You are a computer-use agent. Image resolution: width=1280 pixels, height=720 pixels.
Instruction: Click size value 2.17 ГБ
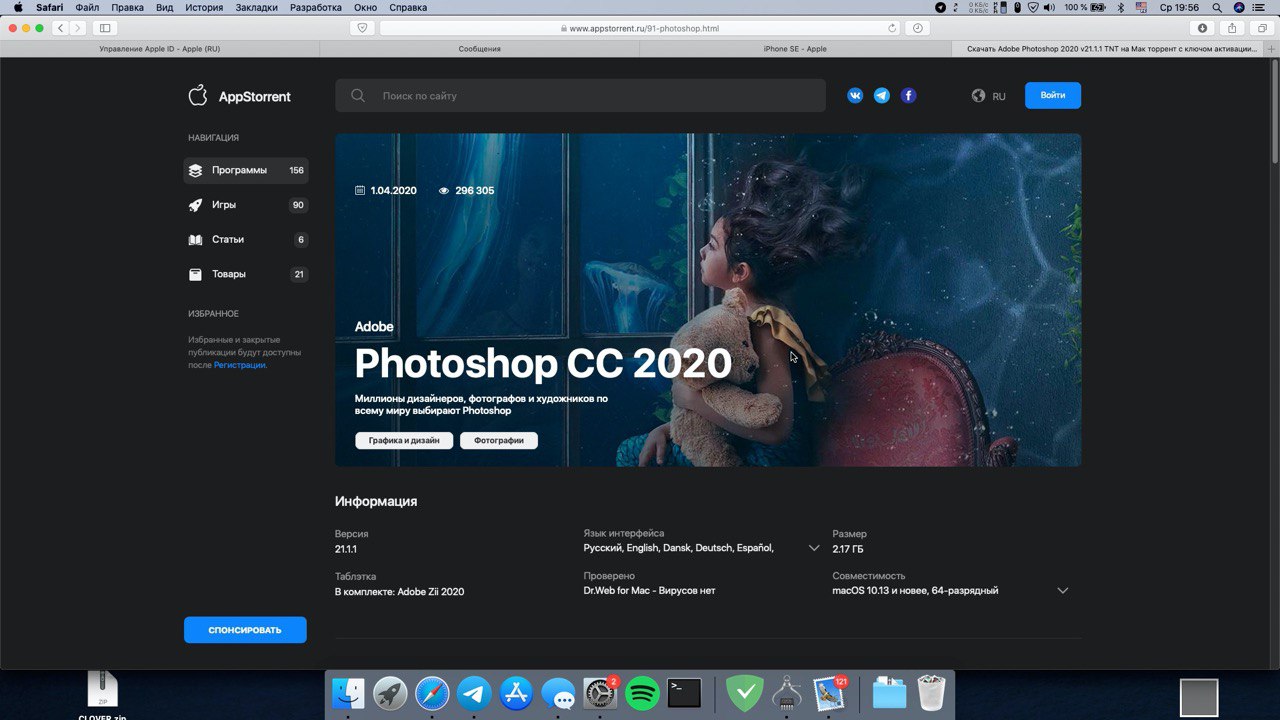tap(848, 549)
